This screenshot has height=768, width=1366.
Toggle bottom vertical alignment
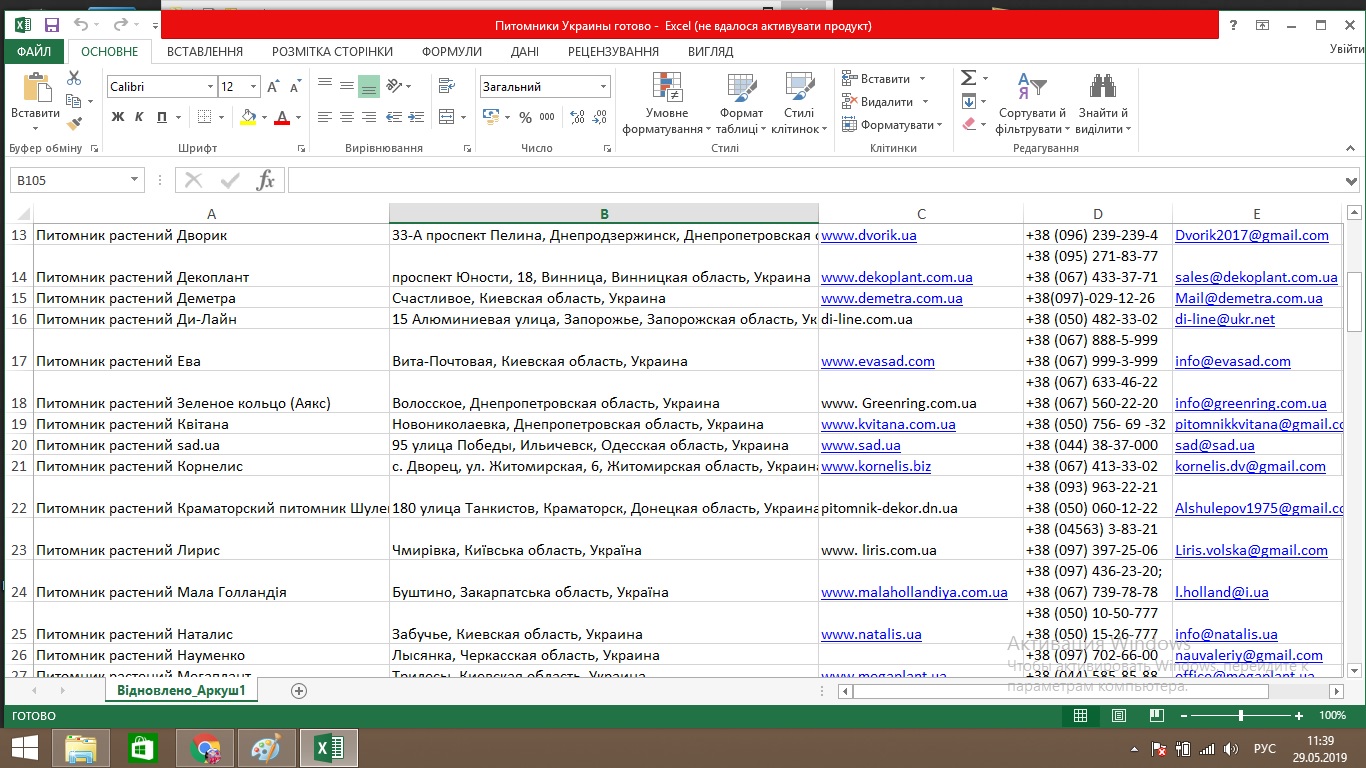point(369,87)
